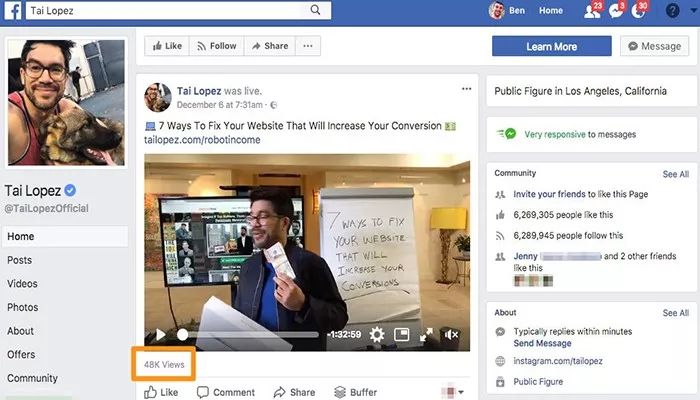Click 6,269,305 people like this text

(563, 215)
